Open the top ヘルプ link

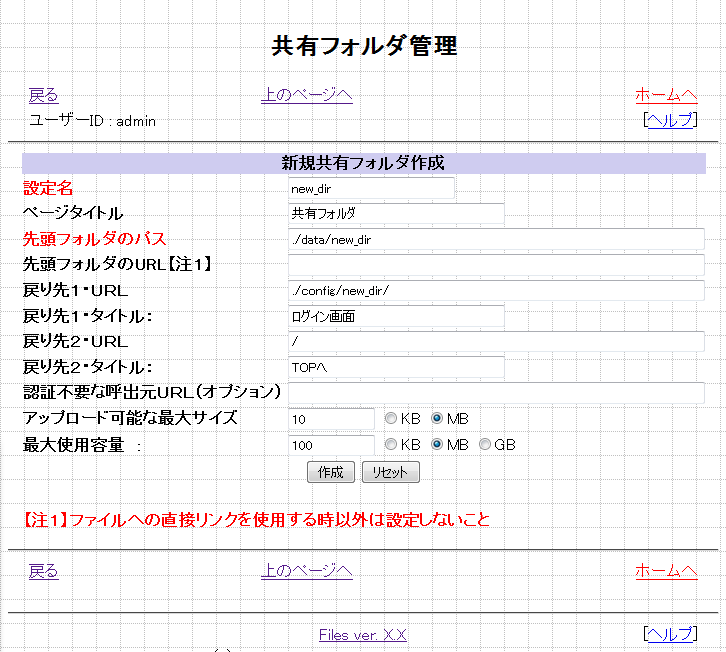tap(669, 120)
